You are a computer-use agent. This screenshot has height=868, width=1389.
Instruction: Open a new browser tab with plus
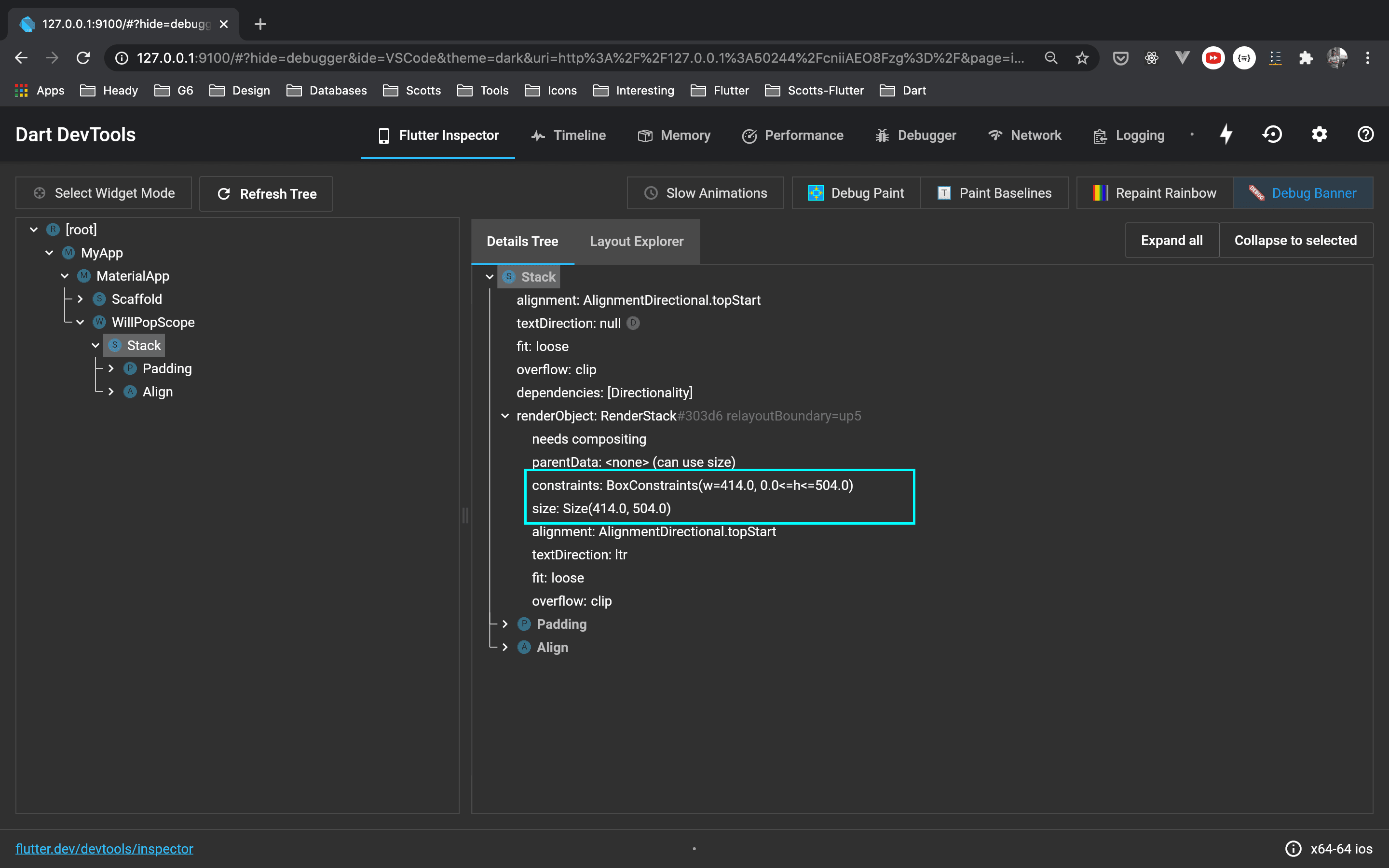coord(260,24)
